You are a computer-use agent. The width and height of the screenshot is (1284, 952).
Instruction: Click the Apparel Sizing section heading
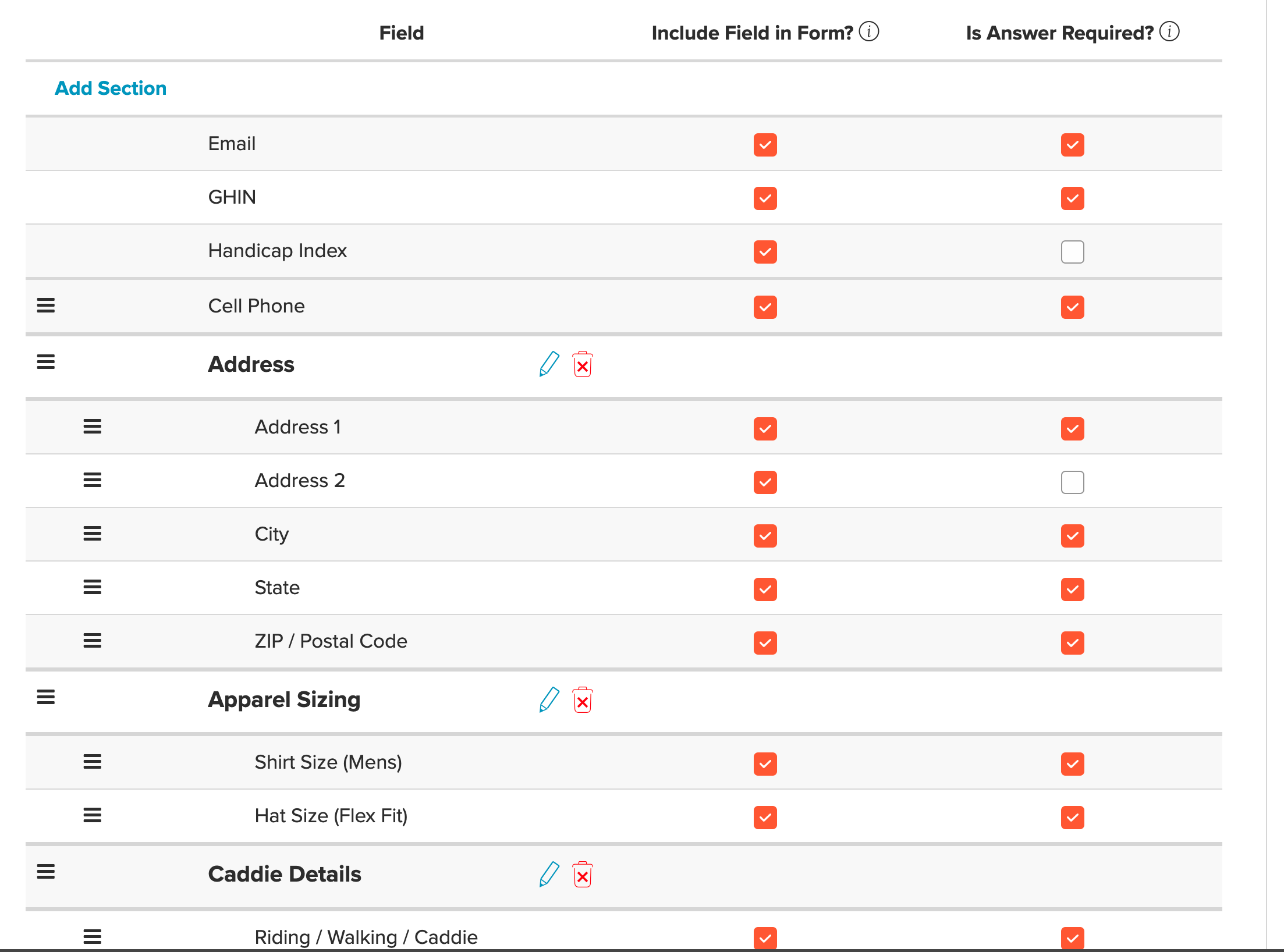pos(285,699)
